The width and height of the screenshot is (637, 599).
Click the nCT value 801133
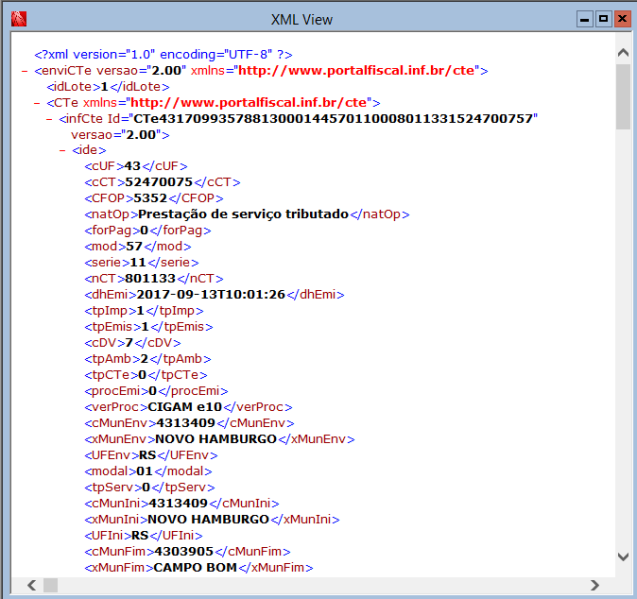[150, 278]
